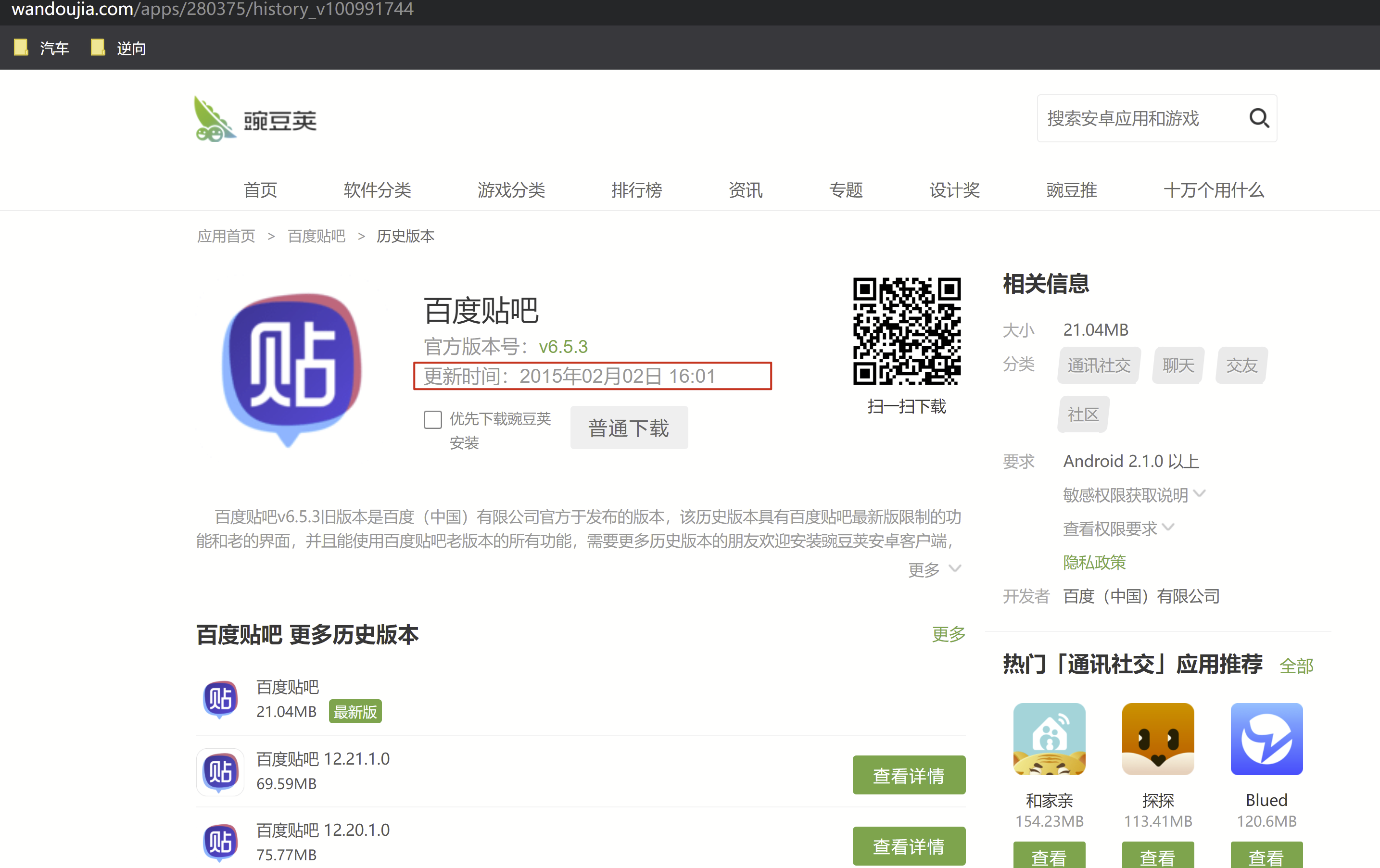
Task: Open the 汽车 bookmark folder
Action: pyautogui.click(x=41, y=48)
